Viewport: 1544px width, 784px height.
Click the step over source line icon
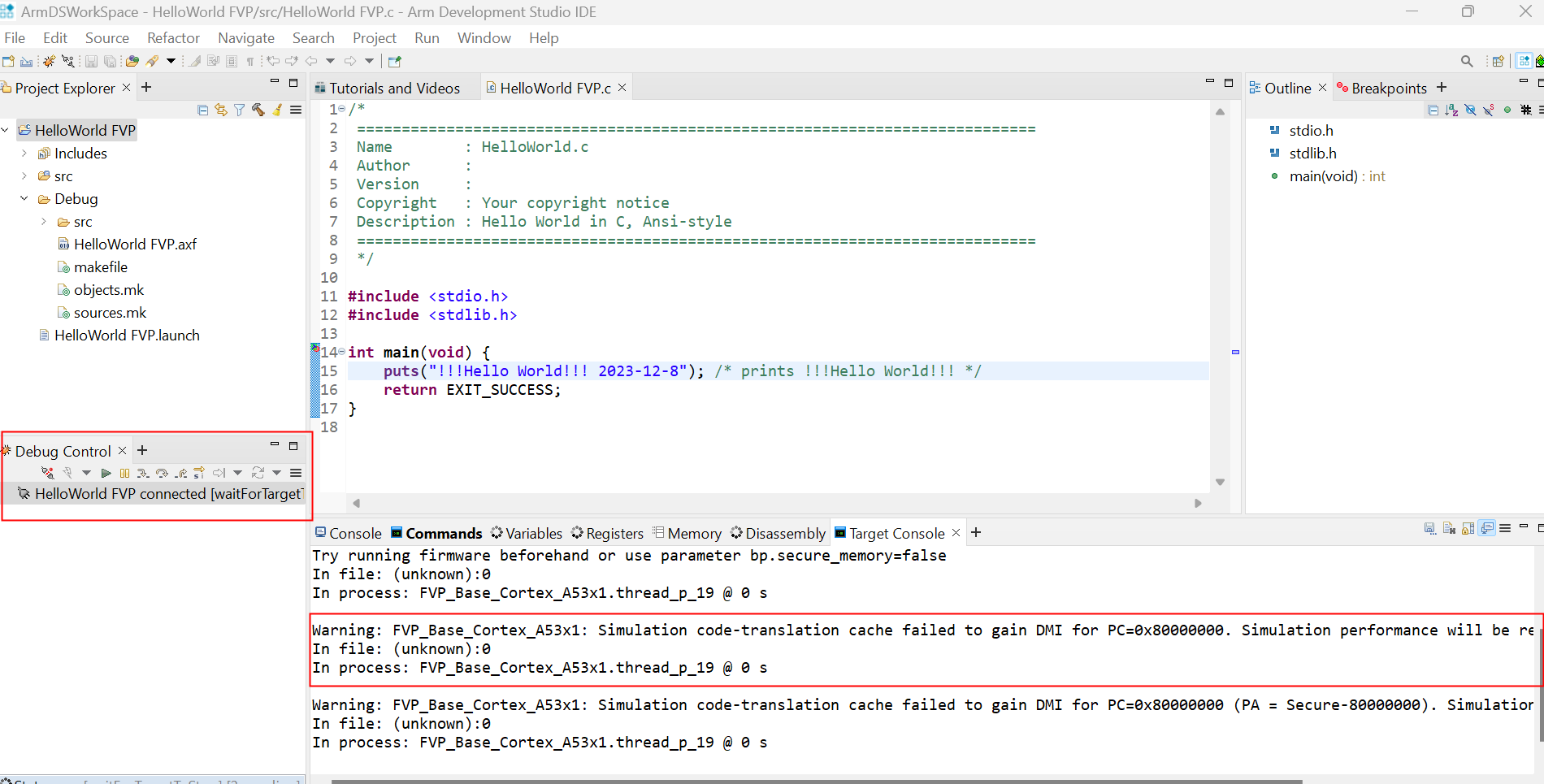pyautogui.click(x=162, y=473)
